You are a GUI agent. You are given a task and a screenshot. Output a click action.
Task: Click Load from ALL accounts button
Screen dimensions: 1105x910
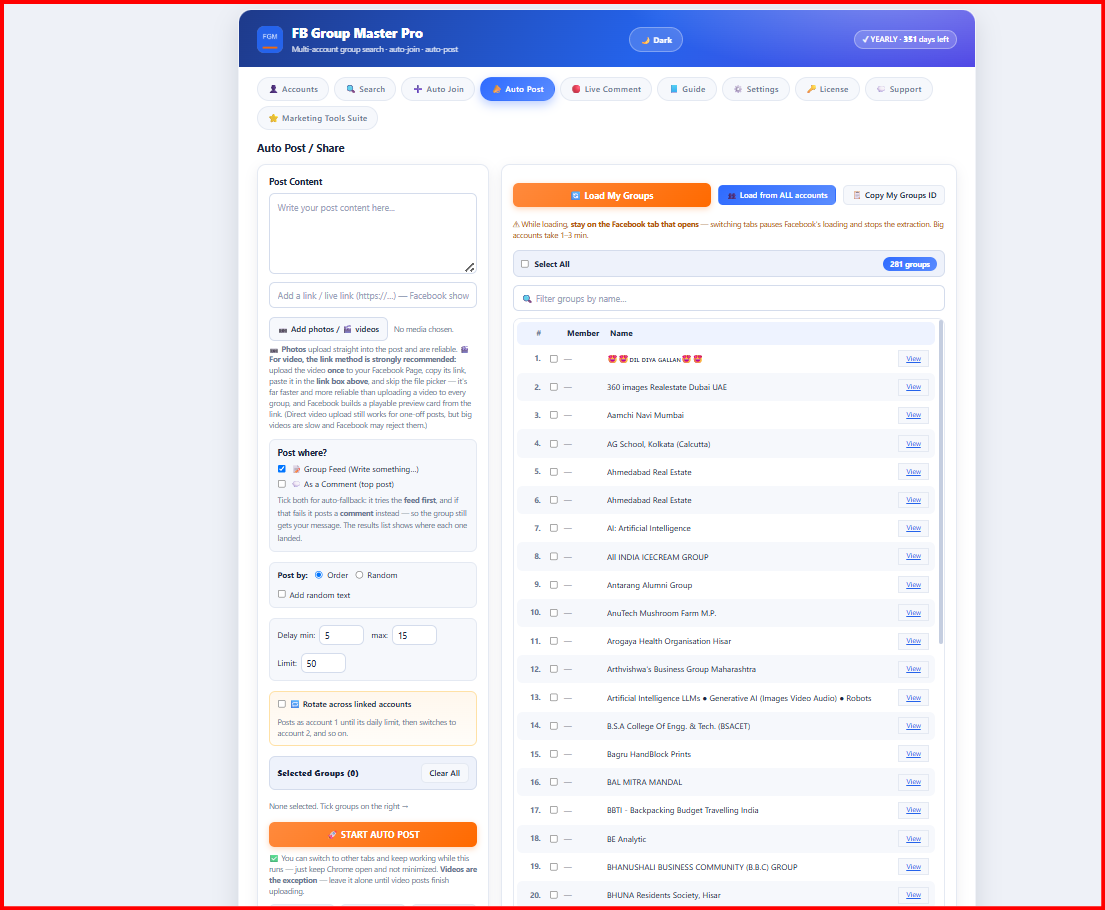click(x=777, y=195)
